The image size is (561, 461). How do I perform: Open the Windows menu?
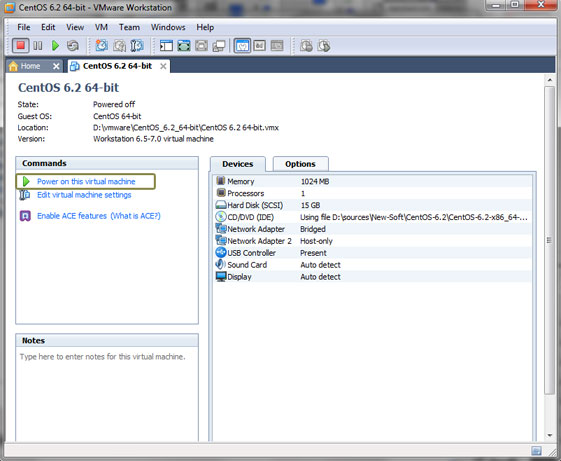pos(168,27)
